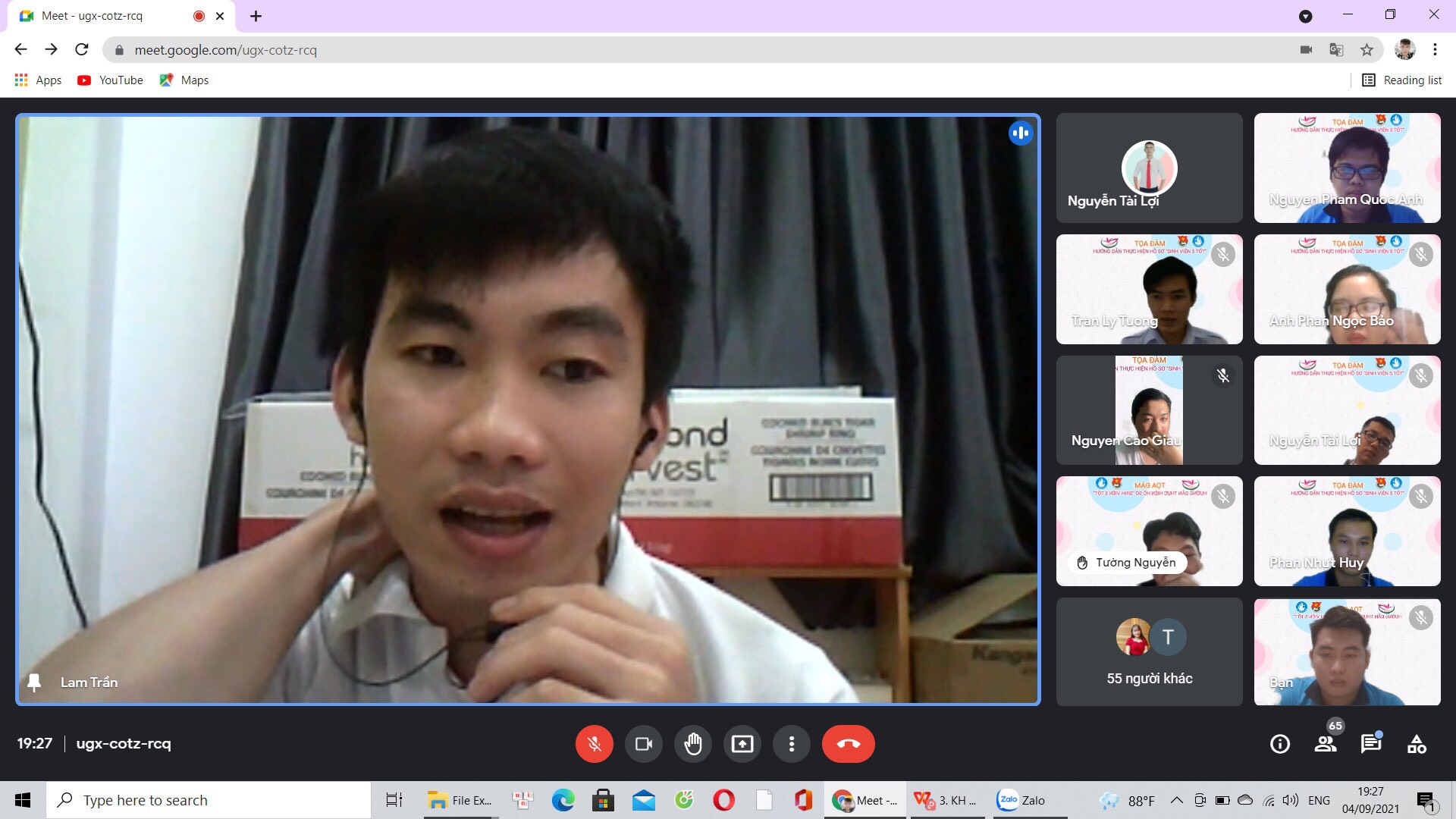Launch Microsoft Edge from taskbar
The width and height of the screenshot is (1456, 819).
pos(563,800)
